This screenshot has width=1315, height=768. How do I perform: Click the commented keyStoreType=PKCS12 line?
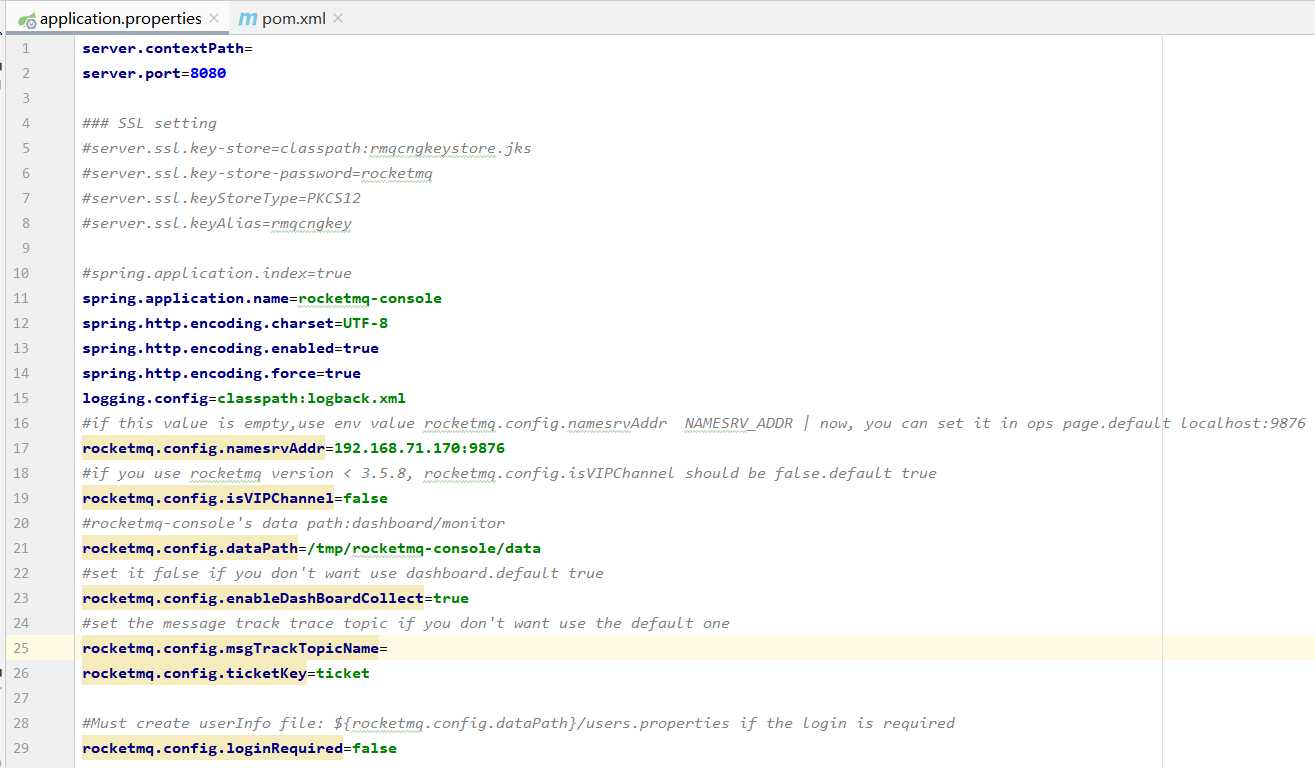click(221, 198)
